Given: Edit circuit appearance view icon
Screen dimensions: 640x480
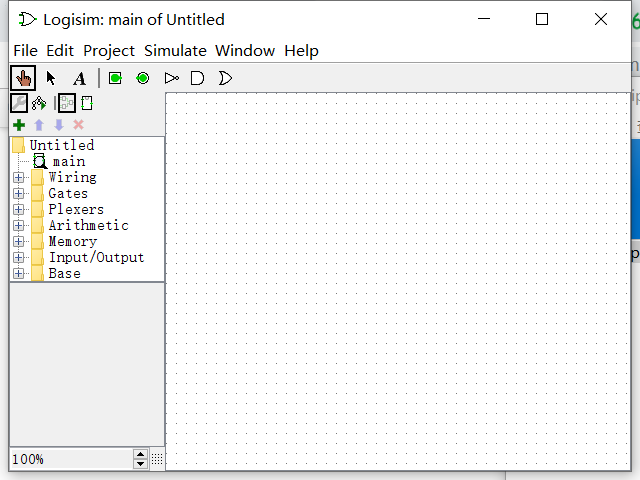Looking at the screenshot, I should [x=87, y=103].
